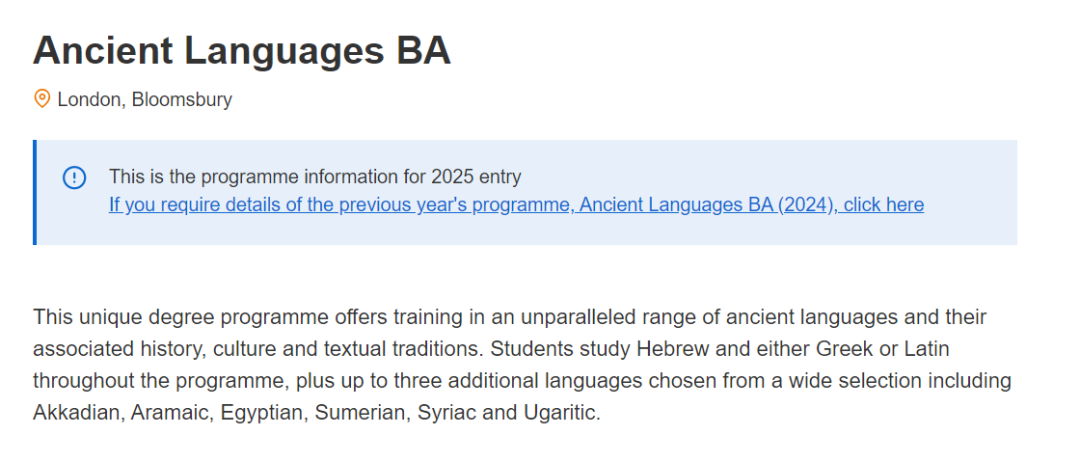Viewport: 1080px width, 462px height.
Task: Click the blue info circle icon
Action: [74, 178]
